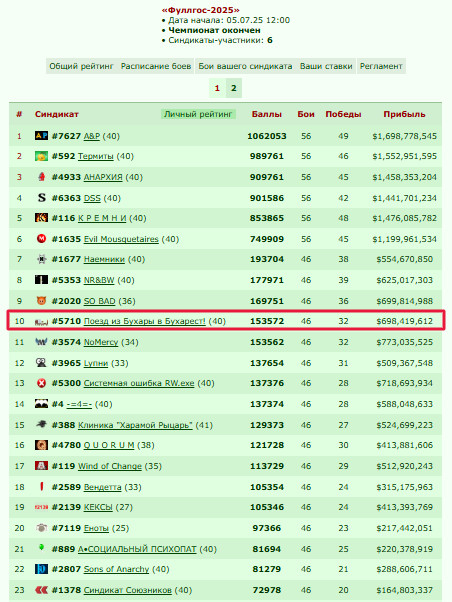The width and height of the screenshot is (452, 602).
Task: Click the A&P syndicate emblem icon
Action: pos(41,136)
